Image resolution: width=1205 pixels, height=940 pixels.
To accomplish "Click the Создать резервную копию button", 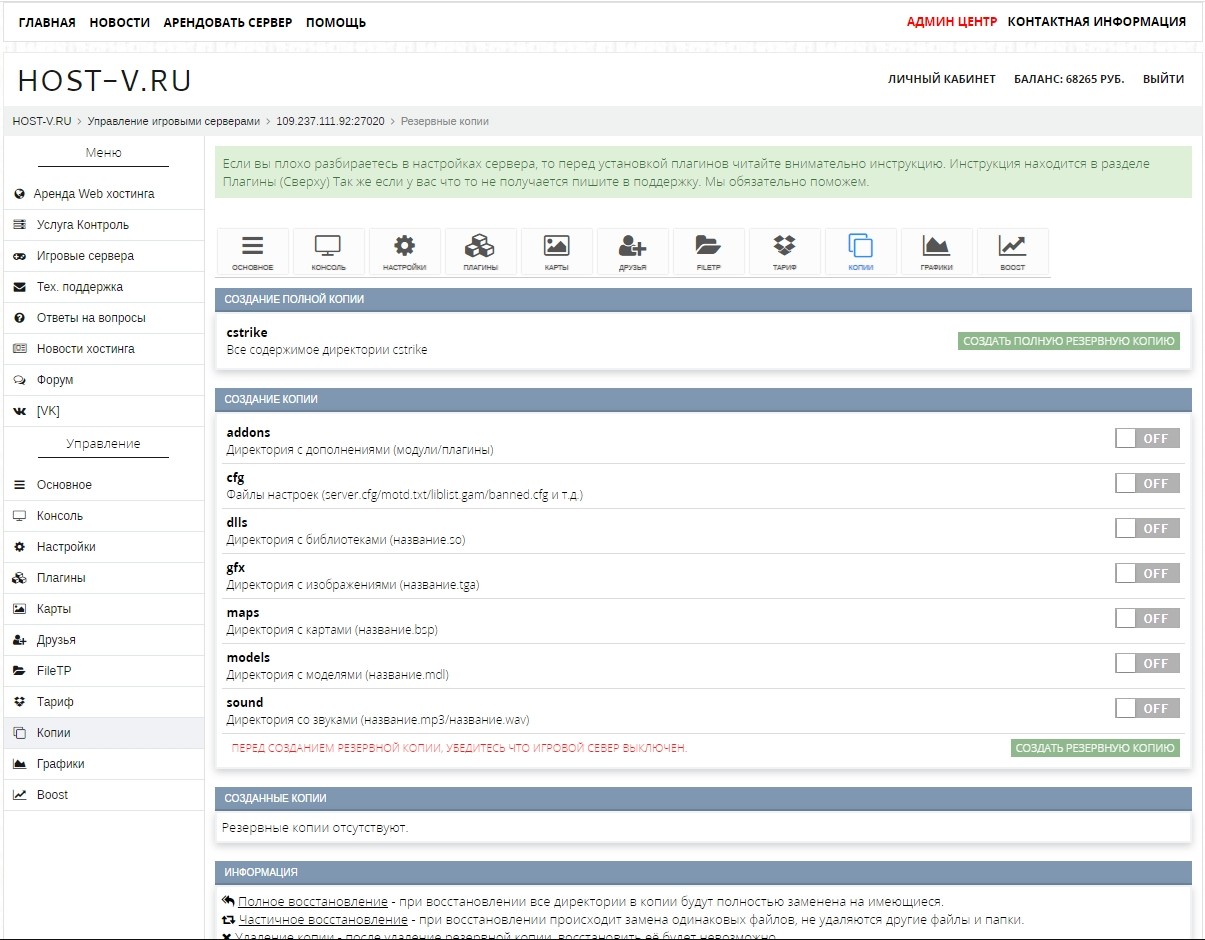I will (1095, 748).
